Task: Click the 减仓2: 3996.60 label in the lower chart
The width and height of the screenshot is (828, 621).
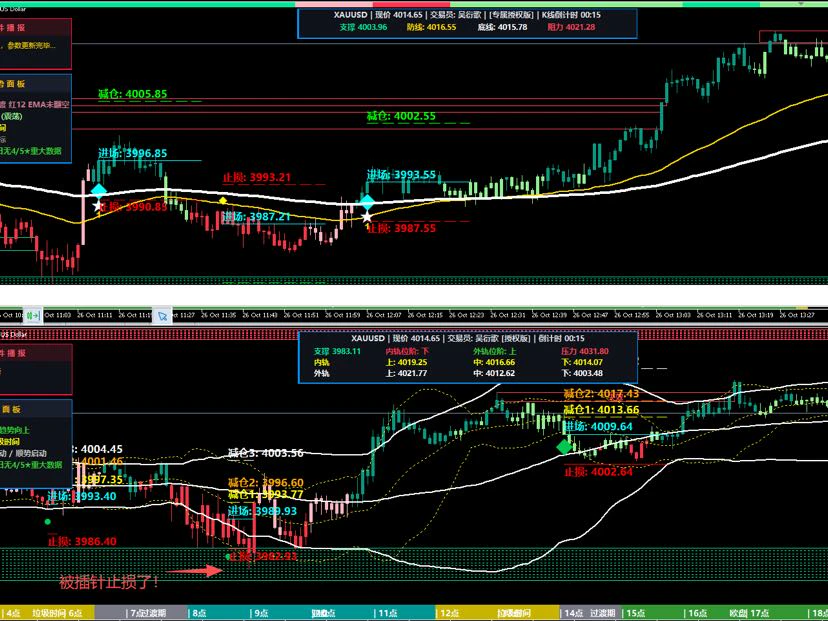Action: click(266, 483)
